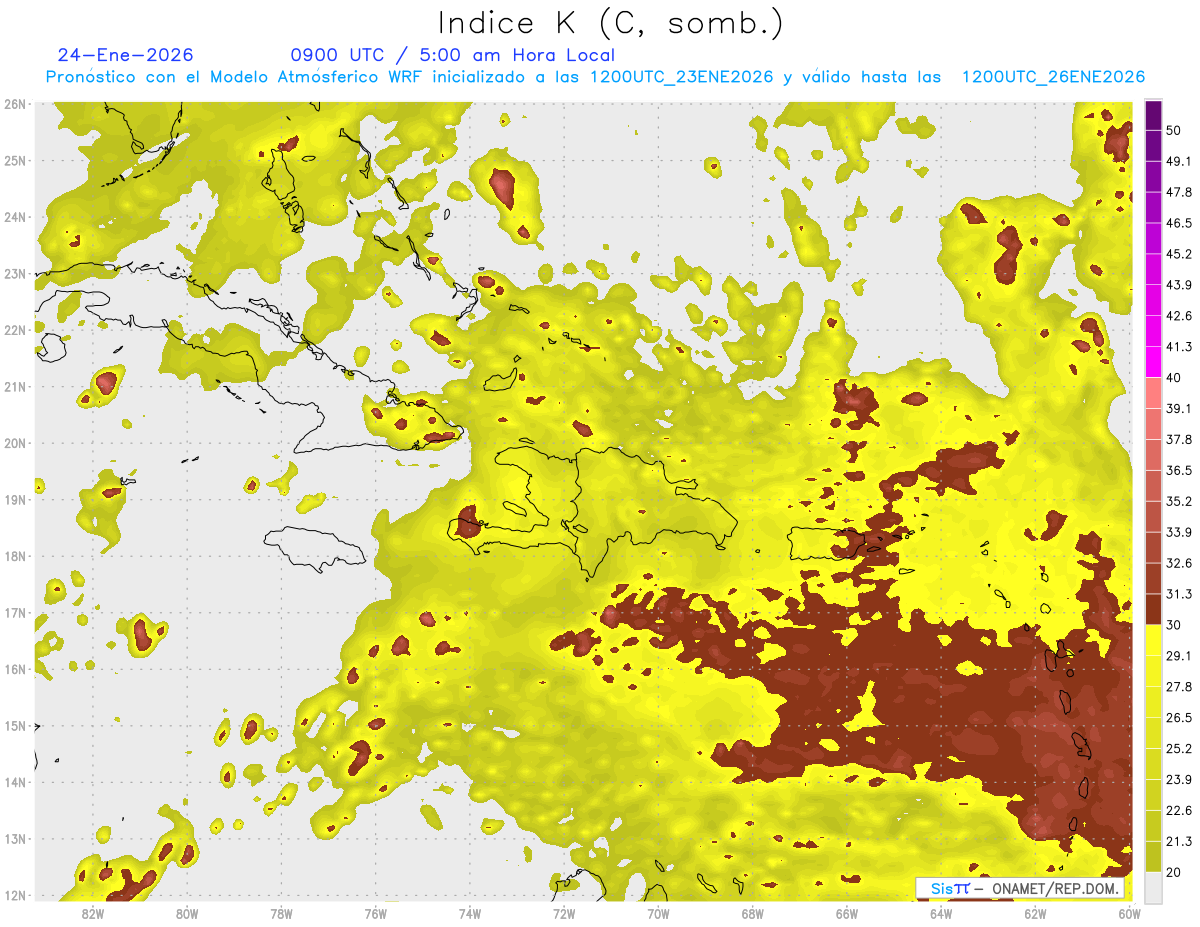
Task: Click the '30' color scale label
Action: pyautogui.click(x=1175, y=625)
